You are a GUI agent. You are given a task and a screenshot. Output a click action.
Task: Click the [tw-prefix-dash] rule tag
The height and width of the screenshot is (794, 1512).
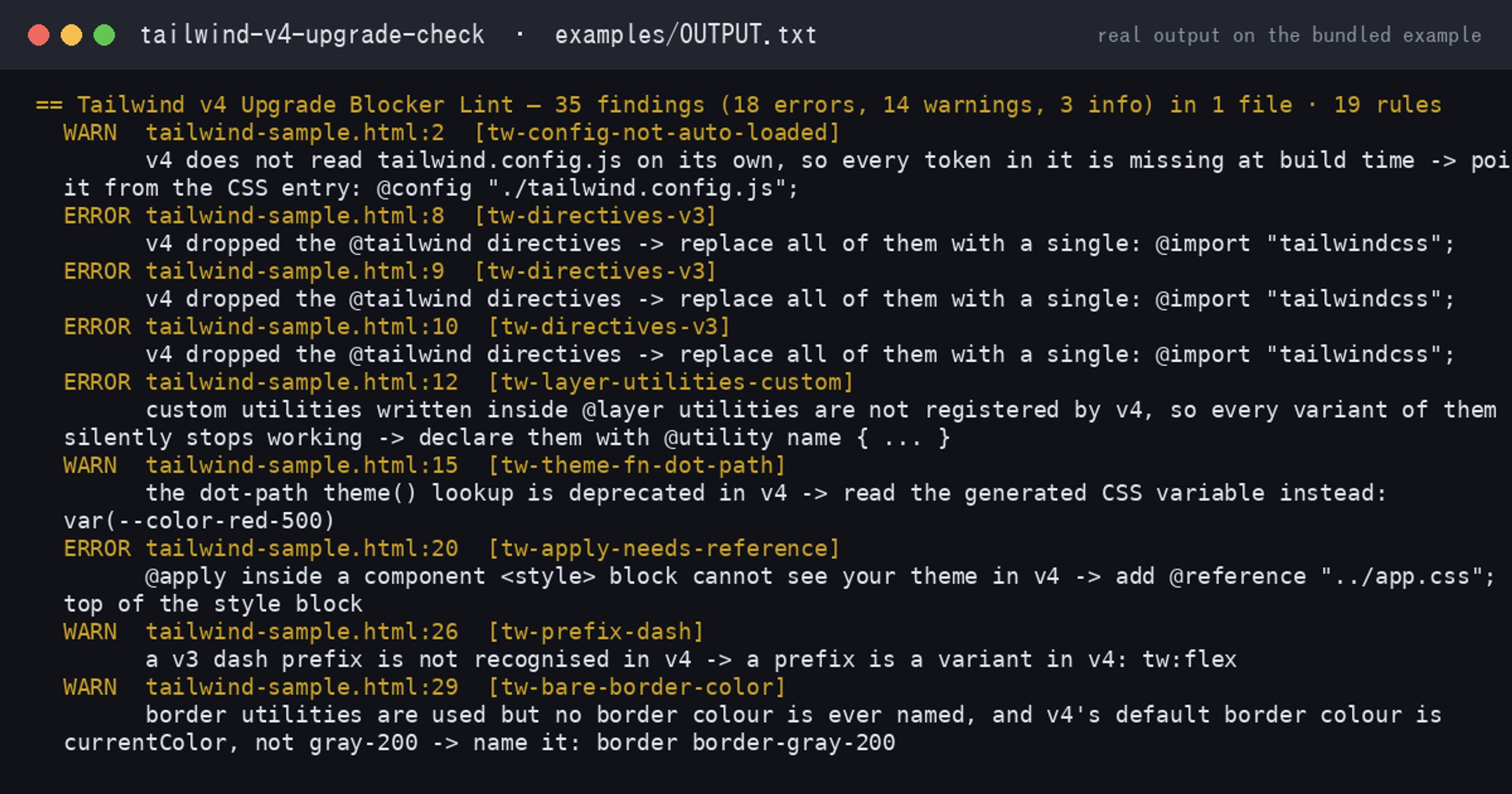pyautogui.click(x=596, y=632)
